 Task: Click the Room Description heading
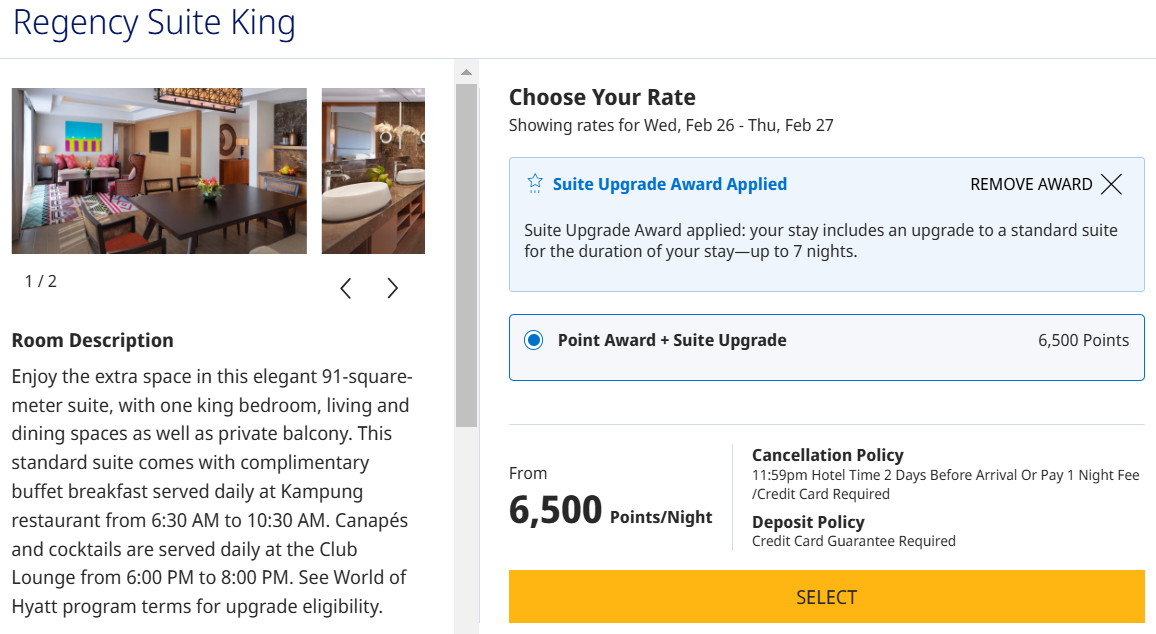click(x=92, y=340)
